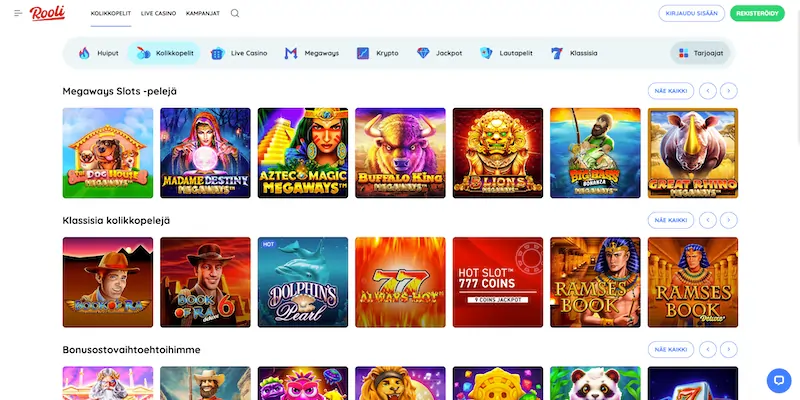This screenshot has width=800, height=400.
Task: Go to Kolikkopelit in top navigation
Action: (x=111, y=13)
